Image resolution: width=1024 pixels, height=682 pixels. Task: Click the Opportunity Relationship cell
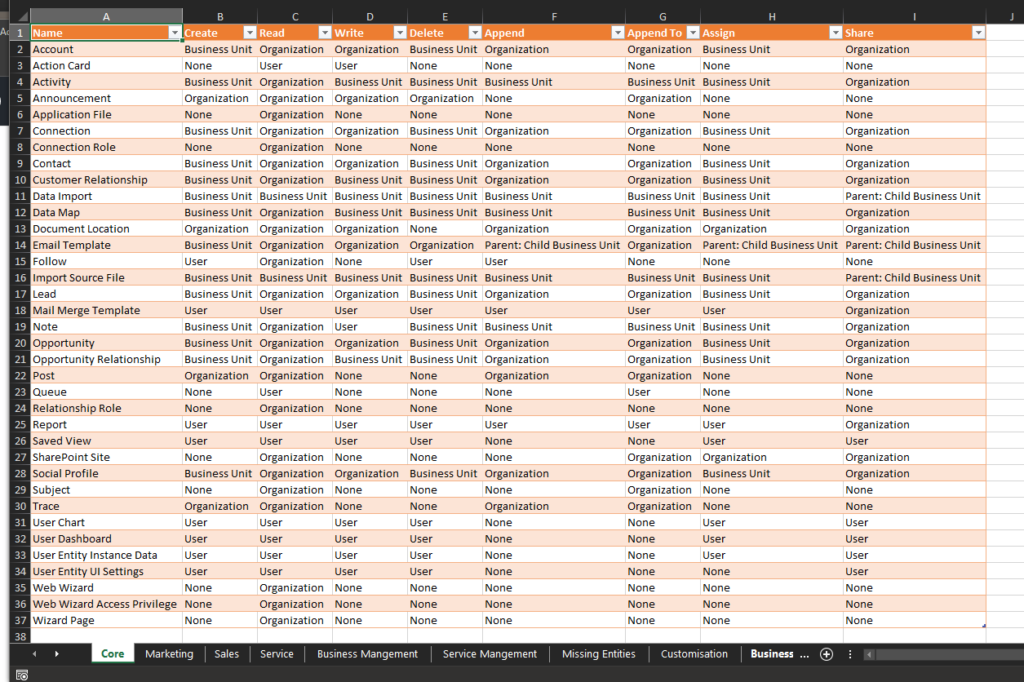pyautogui.click(x=106, y=359)
